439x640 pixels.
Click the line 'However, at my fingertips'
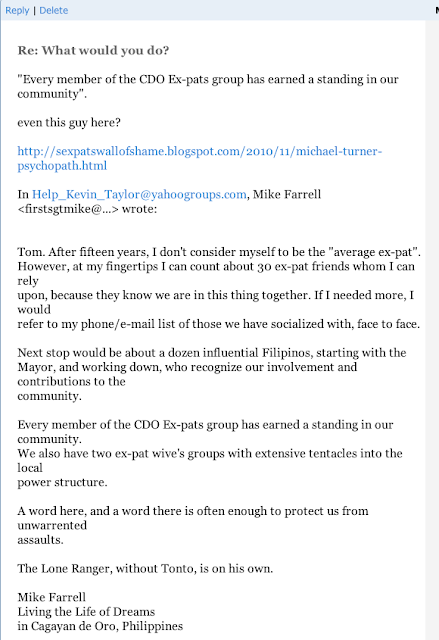[216, 267]
